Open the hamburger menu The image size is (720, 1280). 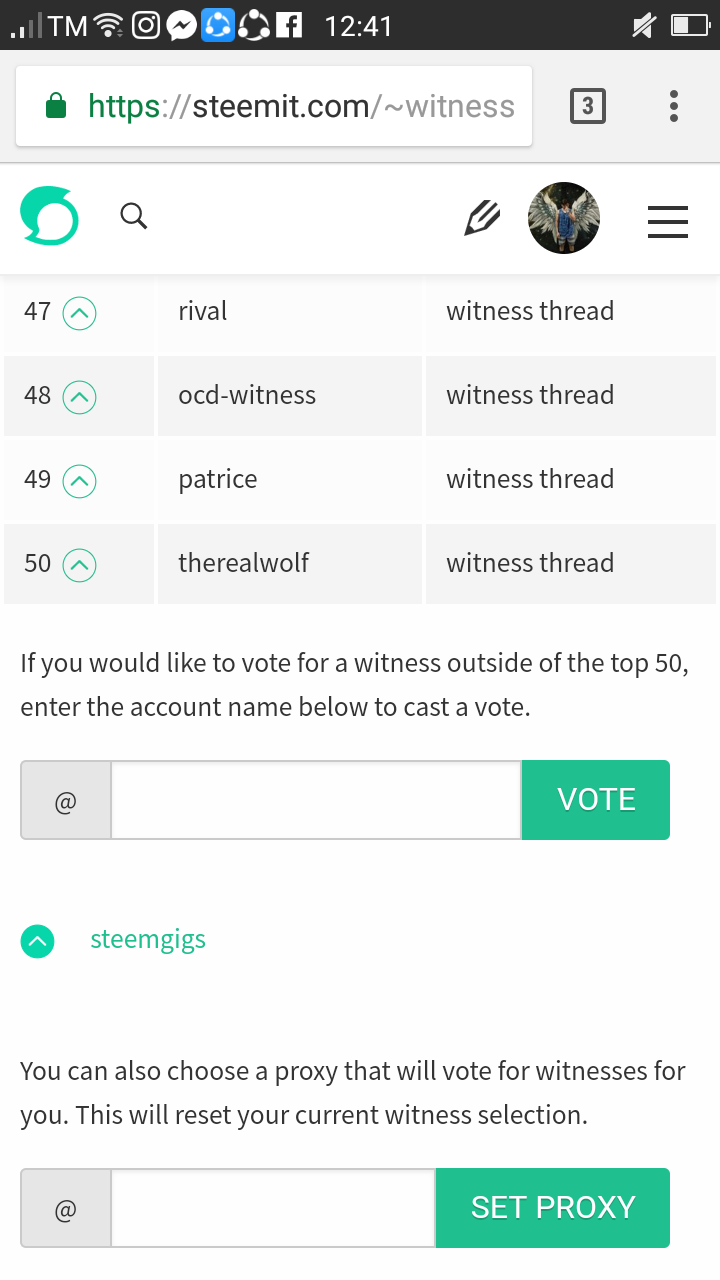668,222
